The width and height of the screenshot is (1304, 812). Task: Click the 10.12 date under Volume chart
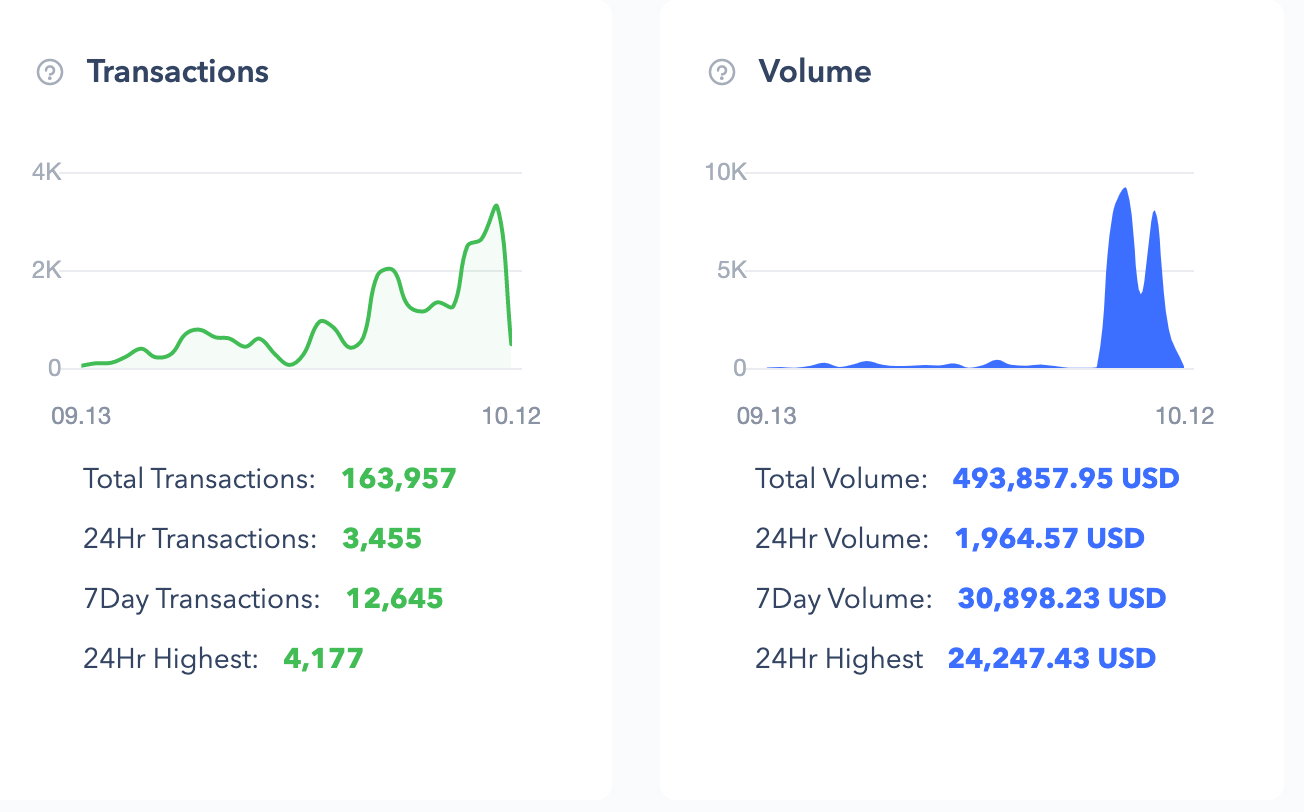tap(1185, 416)
